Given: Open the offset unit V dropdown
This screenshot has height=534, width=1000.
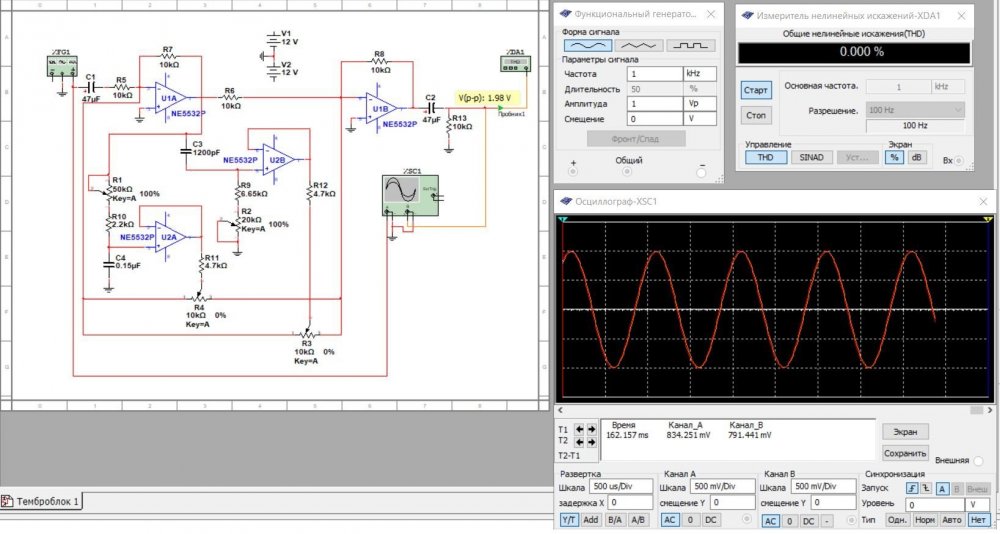Looking at the screenshot, I should (700, 119).
